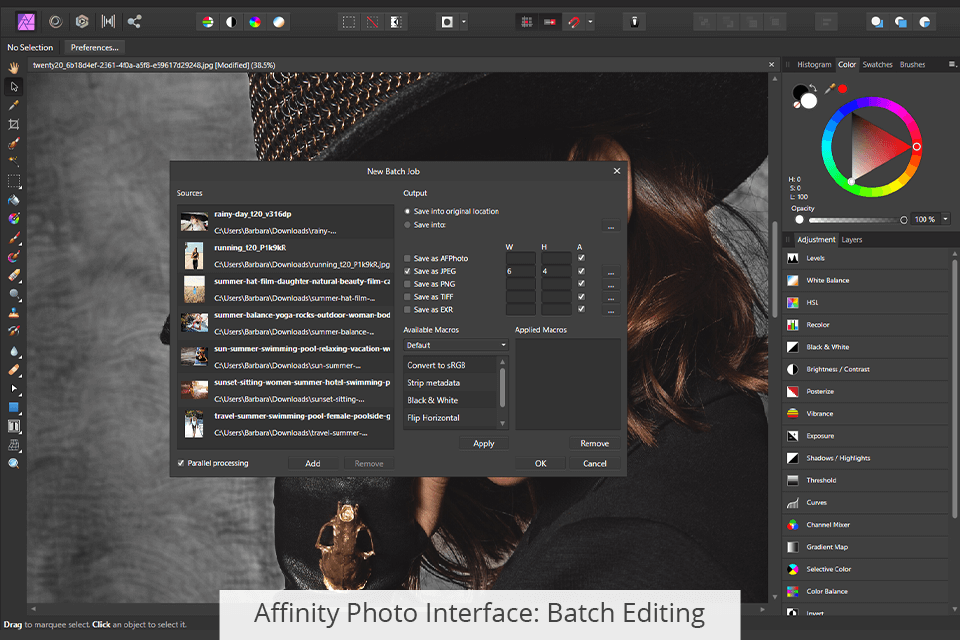Select rainy-day_t20_v316dp source thumbnail
960x640 pixels.
coord(194,222)
